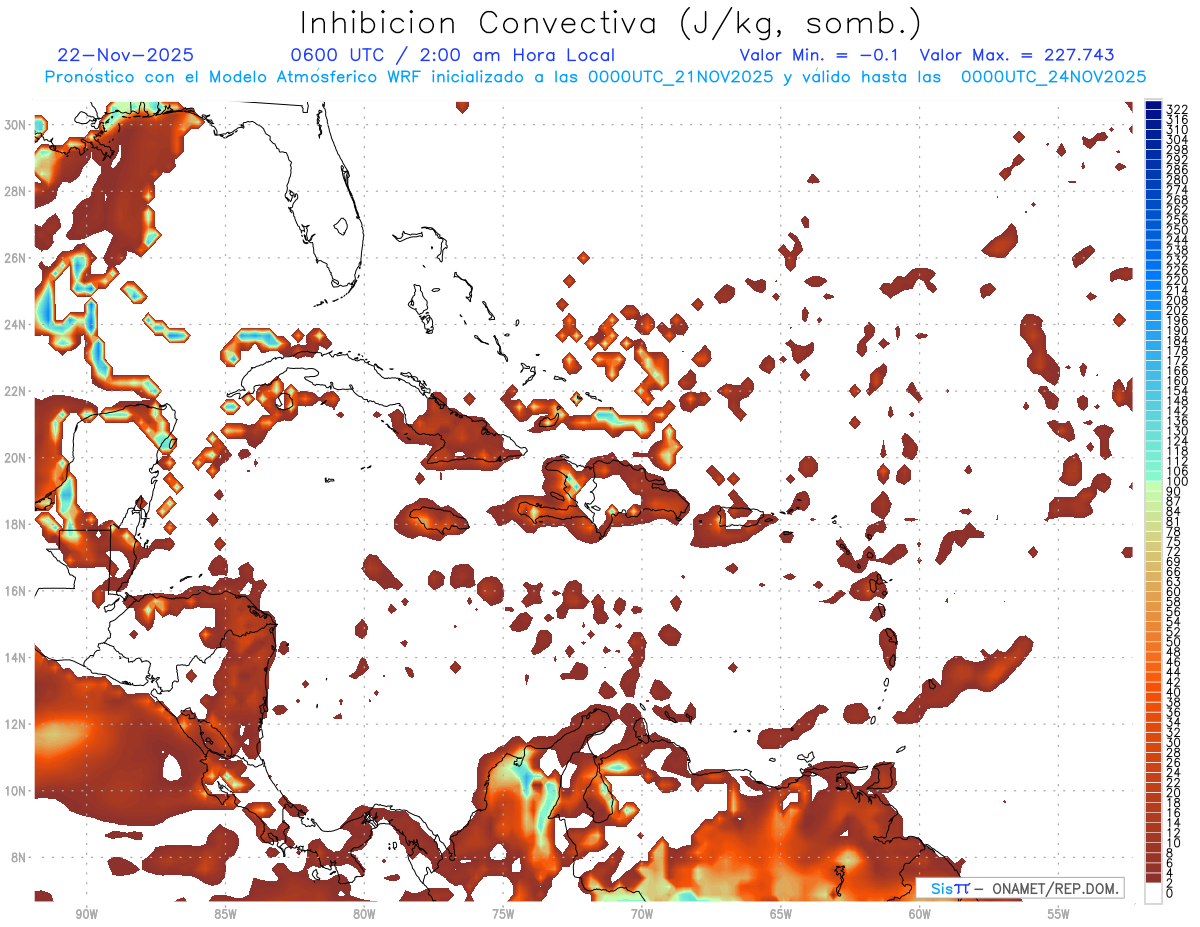Screen dimensions: 1200x927
Task: Click the time "0600 UTC / 2:00 am Hora Local"
Action: point(452,55)
